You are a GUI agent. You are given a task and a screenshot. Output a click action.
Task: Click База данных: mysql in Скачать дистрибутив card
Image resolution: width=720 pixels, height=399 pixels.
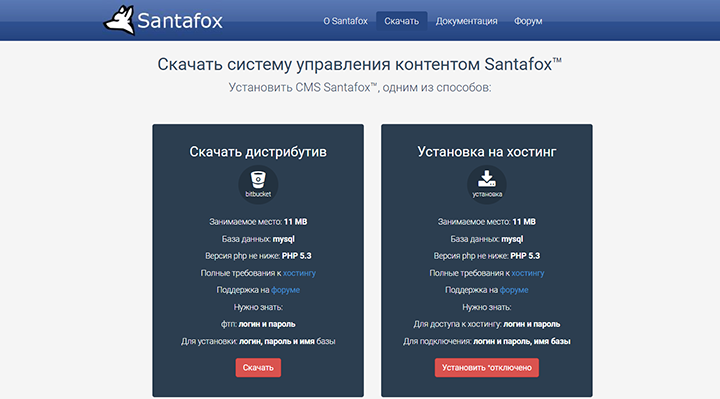(x=258, y=239)
